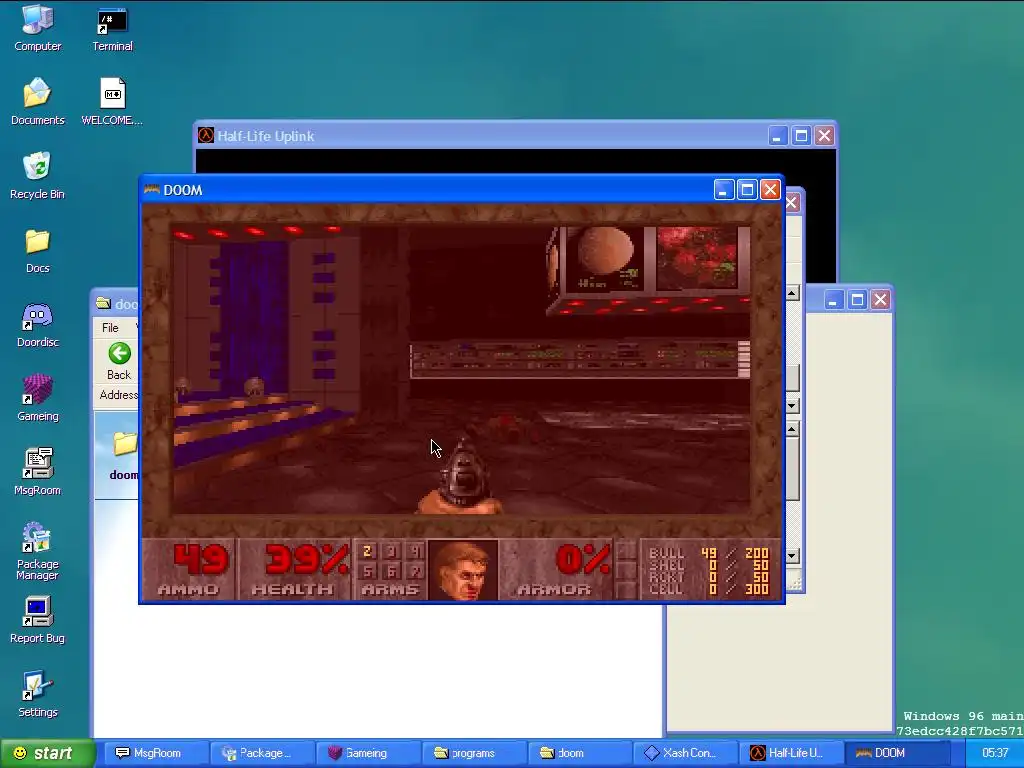Click the CELL ammo count row
1024x768 pixels.
point(709,589)
